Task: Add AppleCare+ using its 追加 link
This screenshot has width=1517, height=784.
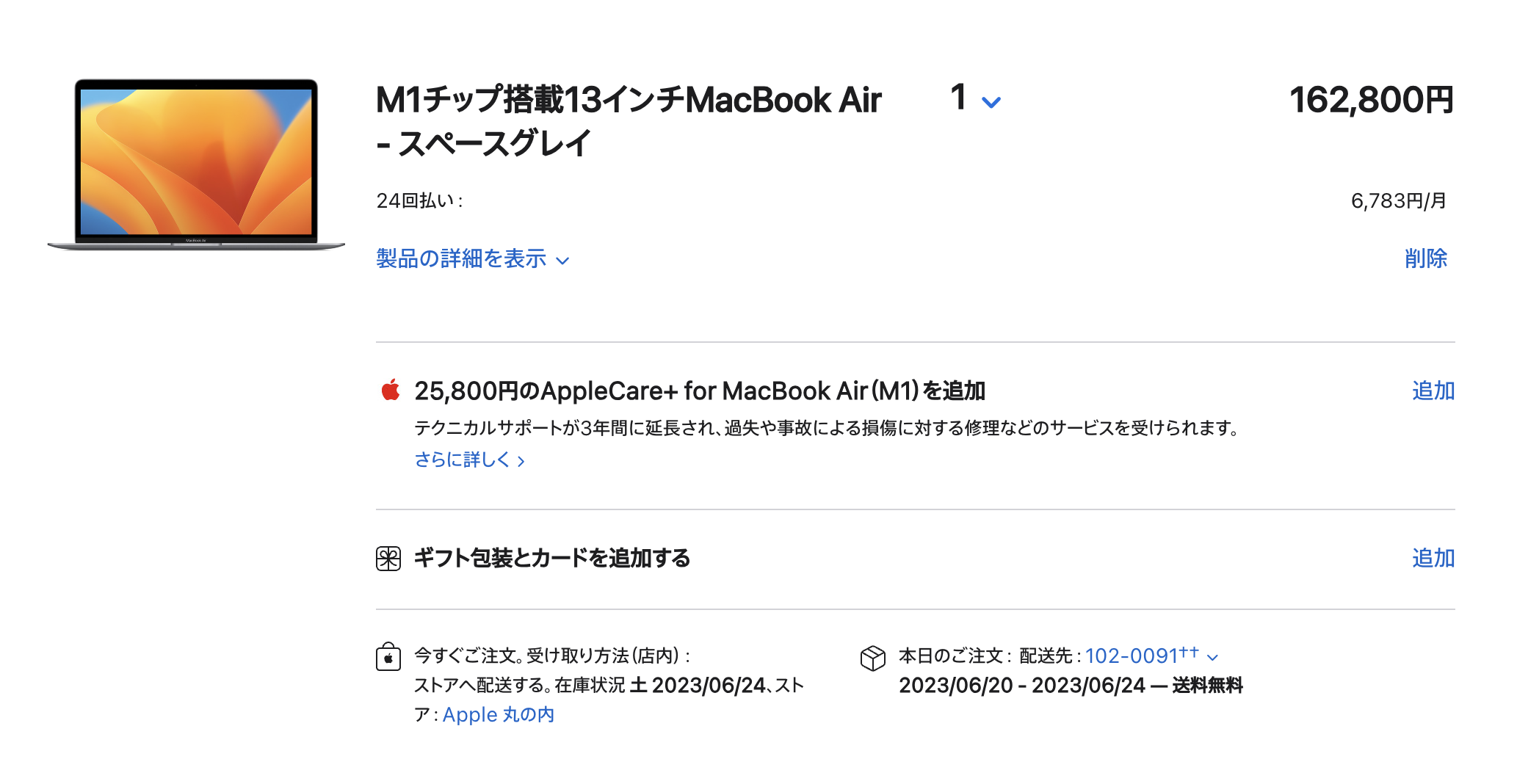Action: [x=1433, y=391]
